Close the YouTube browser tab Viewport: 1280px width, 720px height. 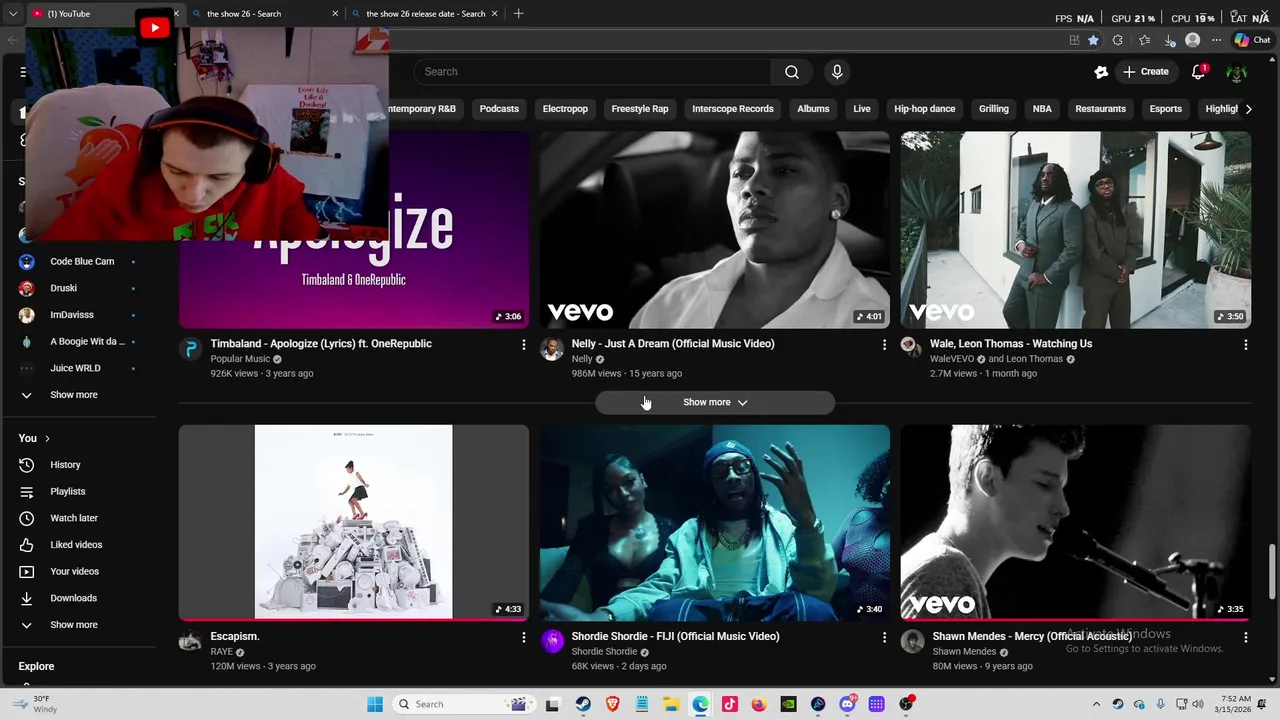pos(177,14)
